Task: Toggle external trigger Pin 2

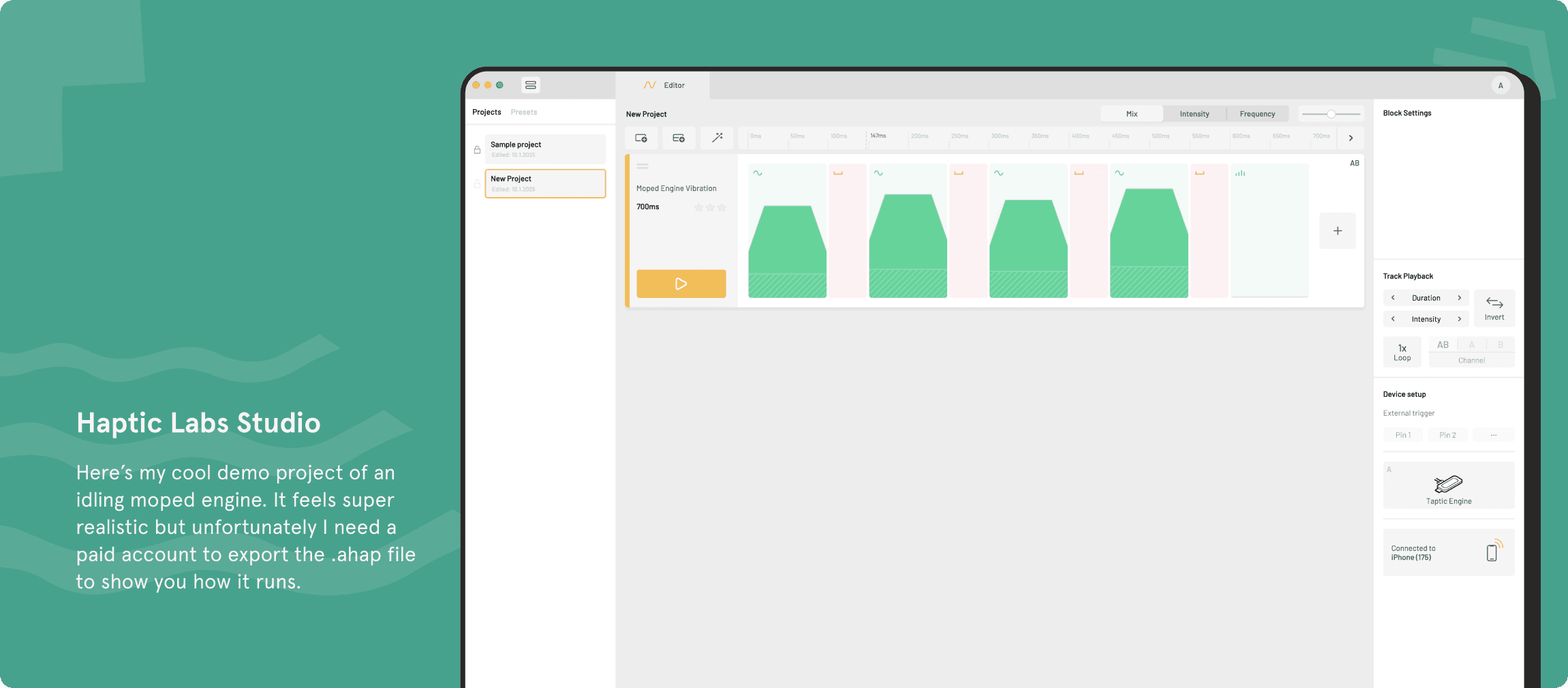Action: [x=1448, y=435]
